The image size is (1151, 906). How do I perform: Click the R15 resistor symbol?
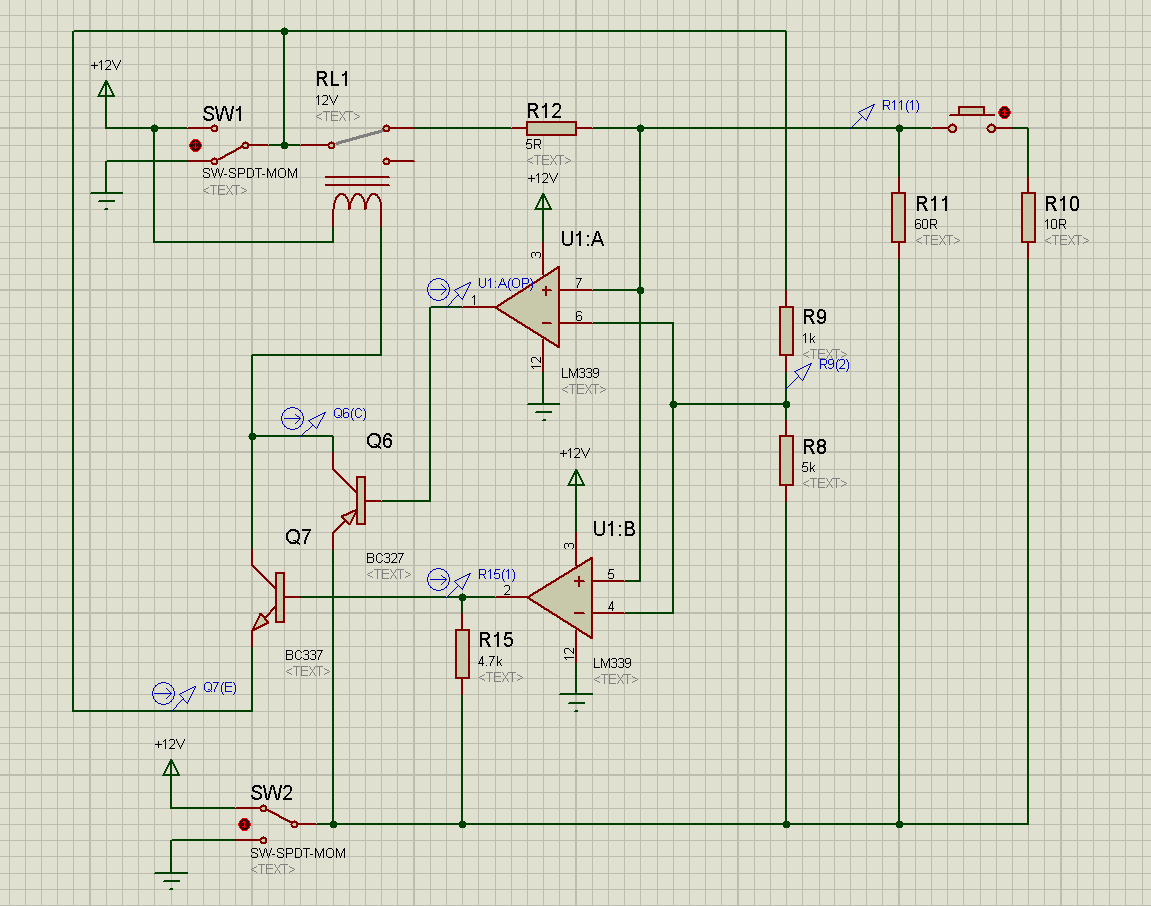462,653
